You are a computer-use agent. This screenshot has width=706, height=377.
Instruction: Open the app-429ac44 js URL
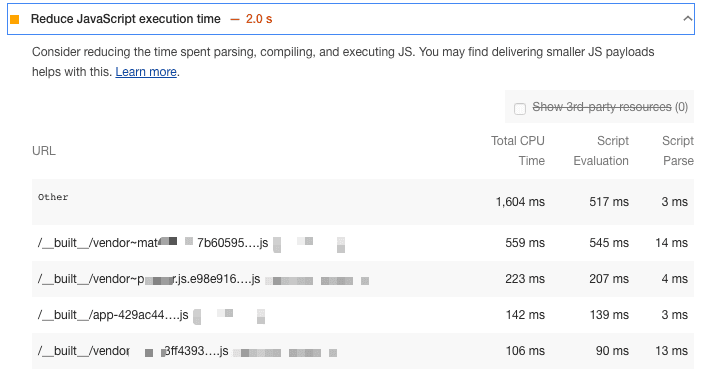pyautogui.click(x=113, y=315)
